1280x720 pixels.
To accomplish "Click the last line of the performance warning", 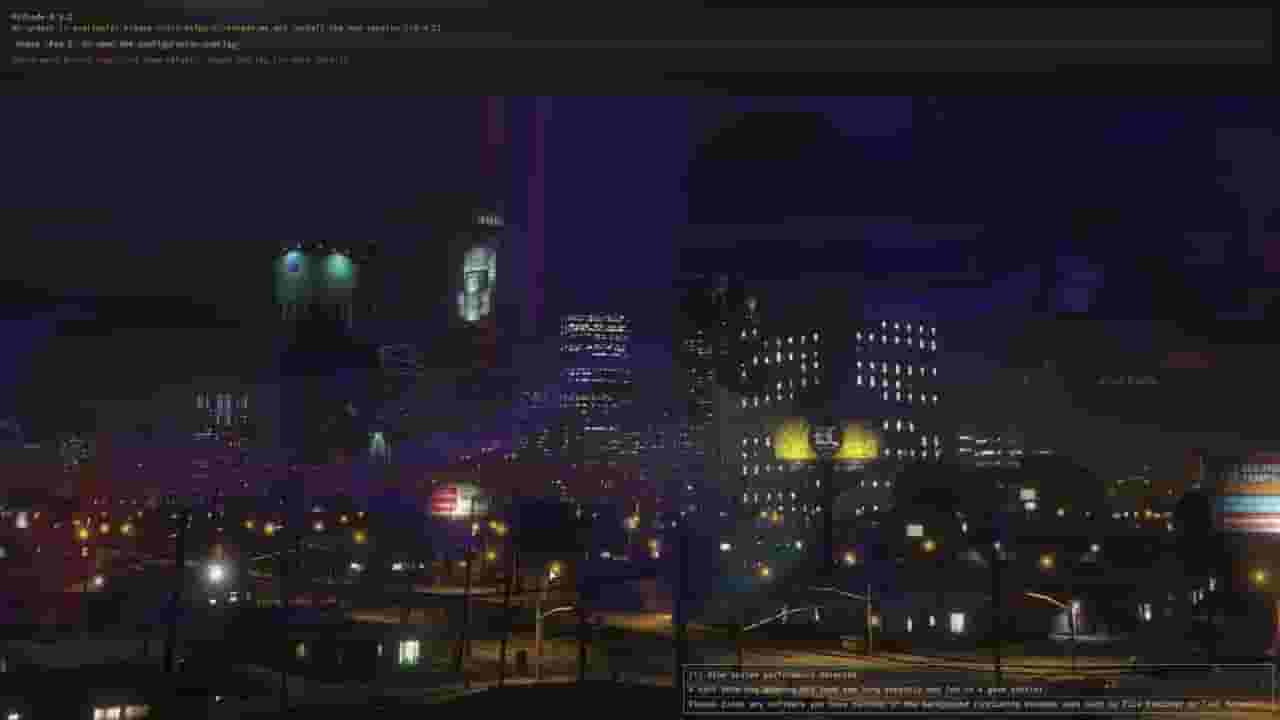I will 979,704.
